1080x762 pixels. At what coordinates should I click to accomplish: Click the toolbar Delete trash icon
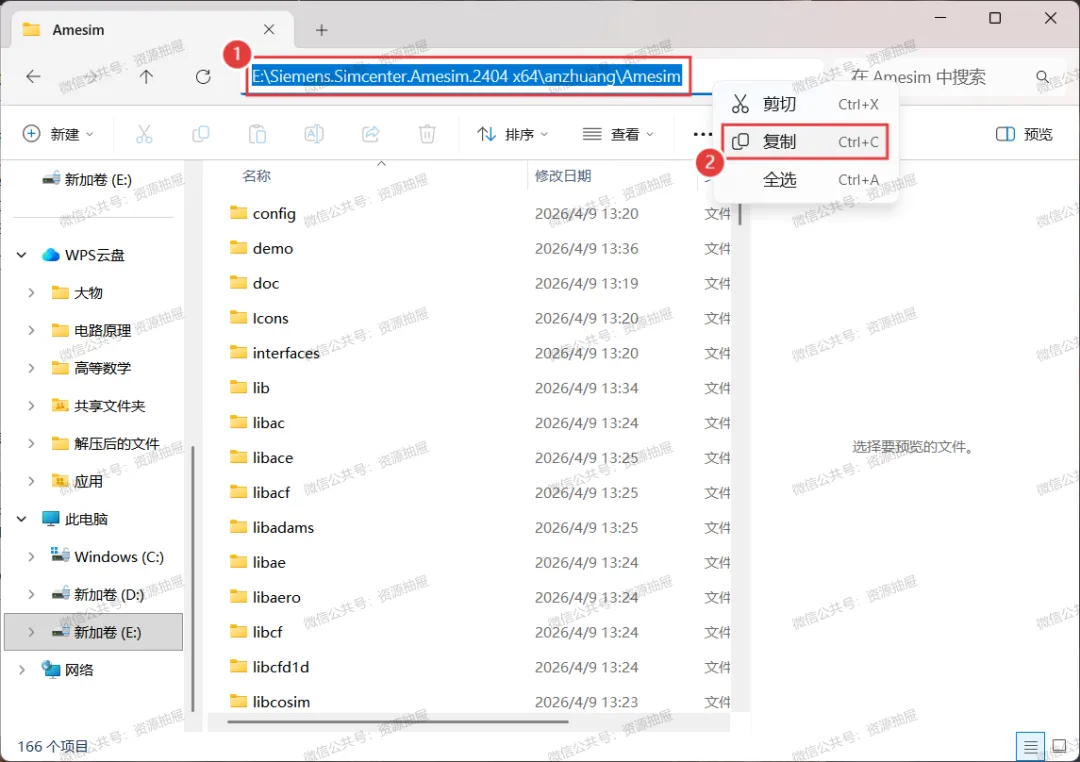tap(427, 134)
